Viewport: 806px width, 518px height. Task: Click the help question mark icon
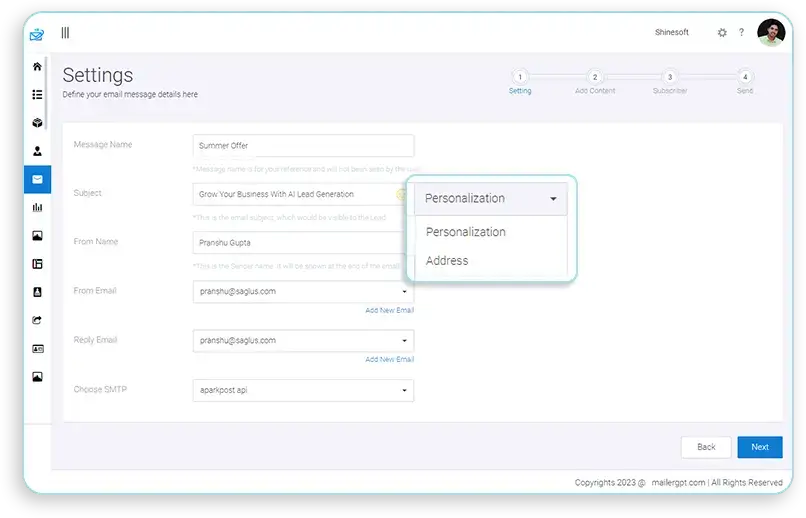(741, 32)
